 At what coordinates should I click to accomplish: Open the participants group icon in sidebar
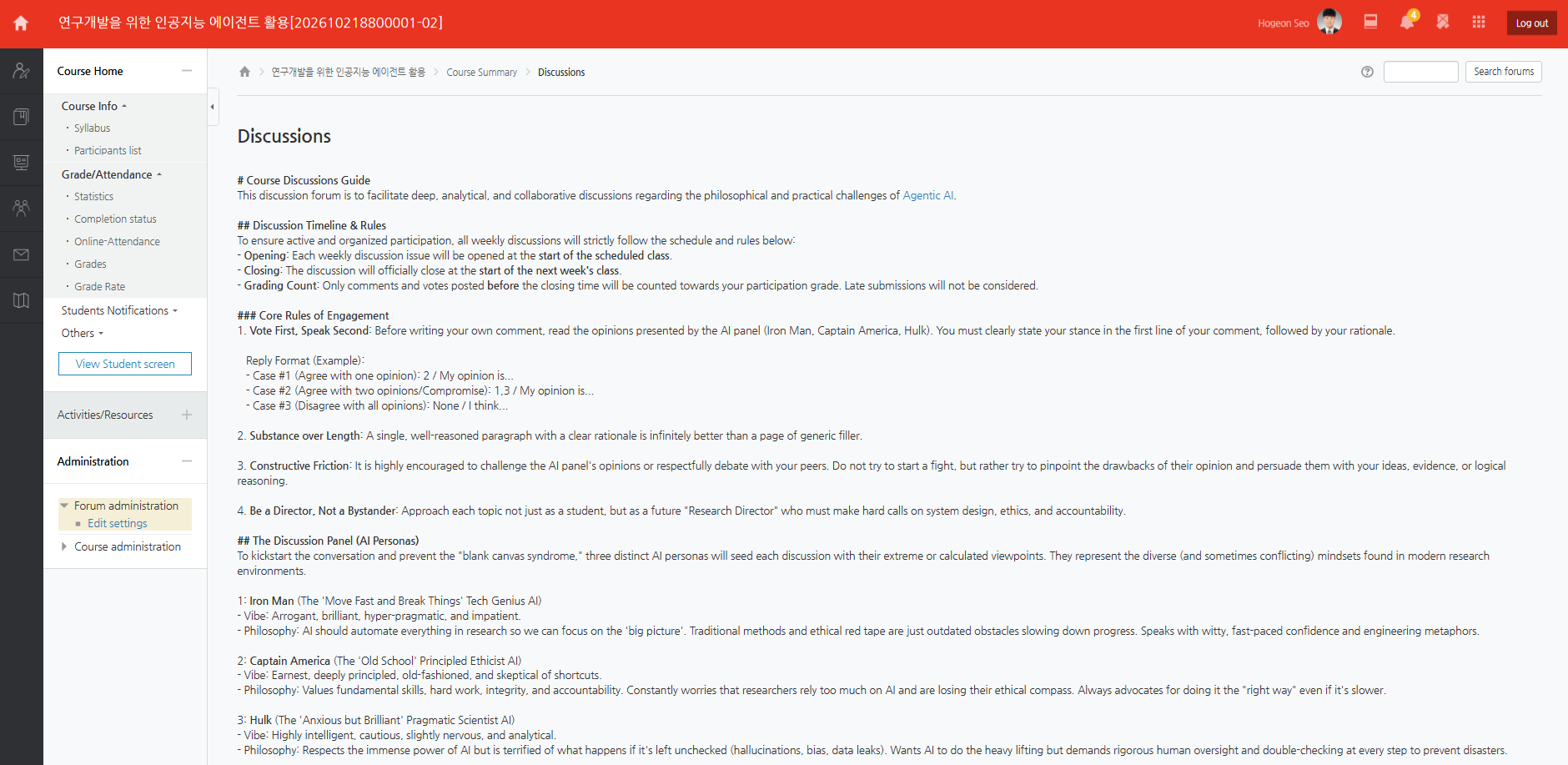tap(22, 208)
